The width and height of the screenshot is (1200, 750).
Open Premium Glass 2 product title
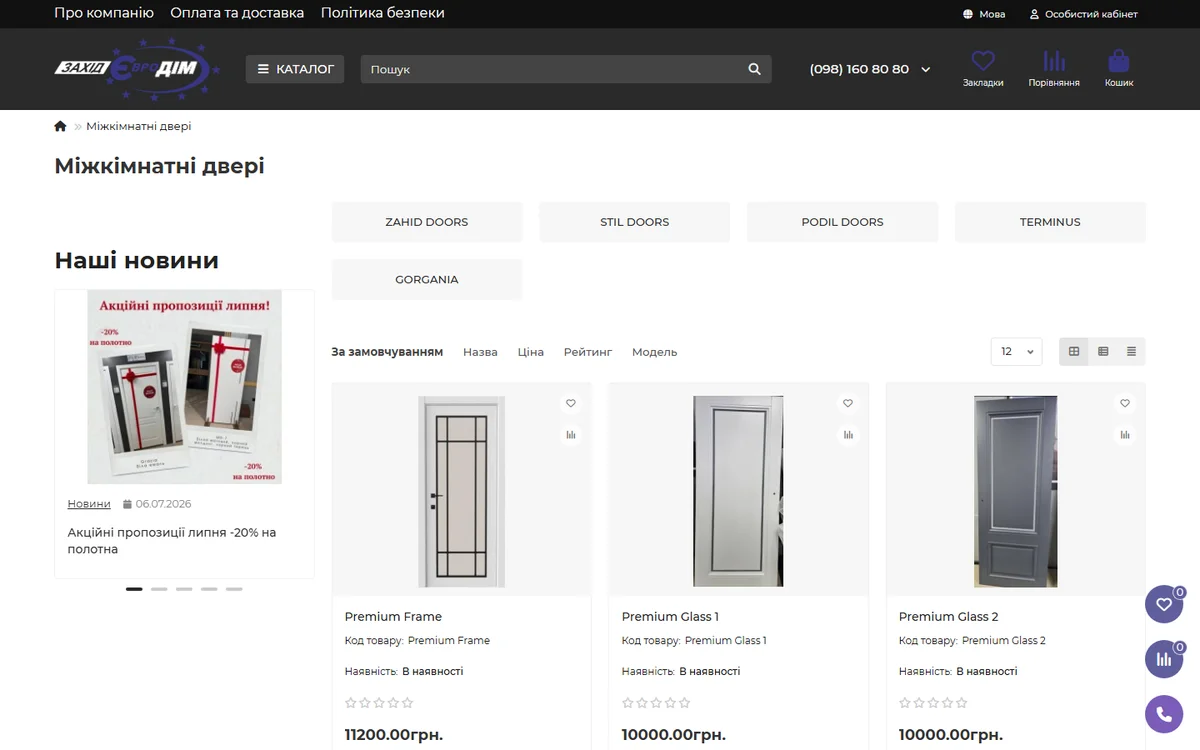point(948,617)
